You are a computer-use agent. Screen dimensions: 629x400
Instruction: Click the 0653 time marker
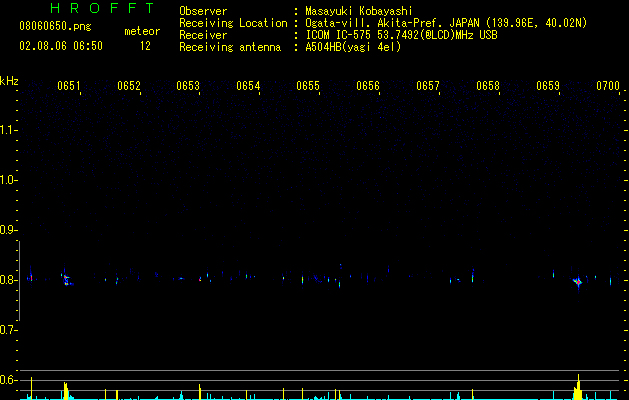coord(188,86)
